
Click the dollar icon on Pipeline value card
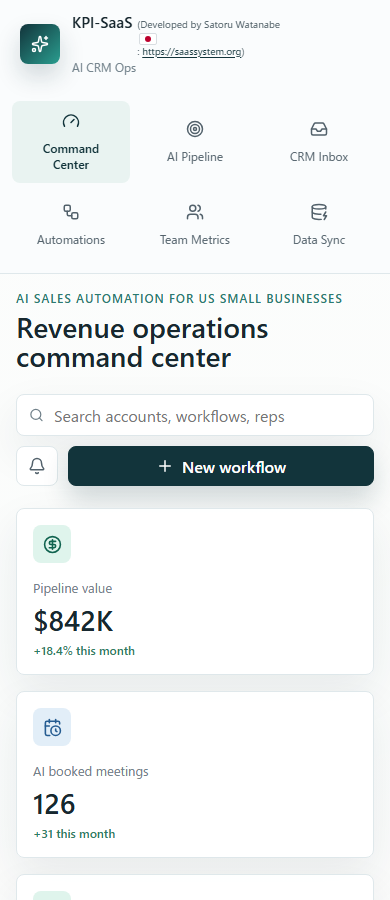click(x=52, y=544)
